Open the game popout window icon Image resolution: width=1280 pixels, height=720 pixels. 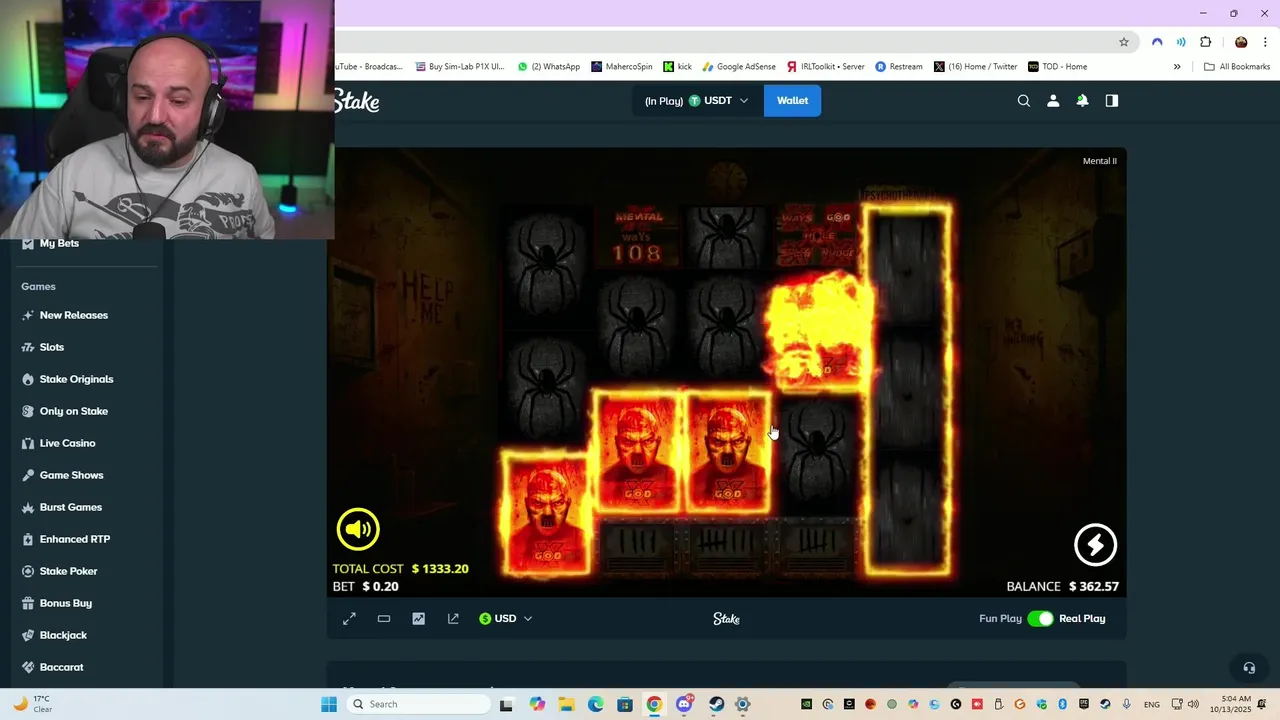coord(453,619)
